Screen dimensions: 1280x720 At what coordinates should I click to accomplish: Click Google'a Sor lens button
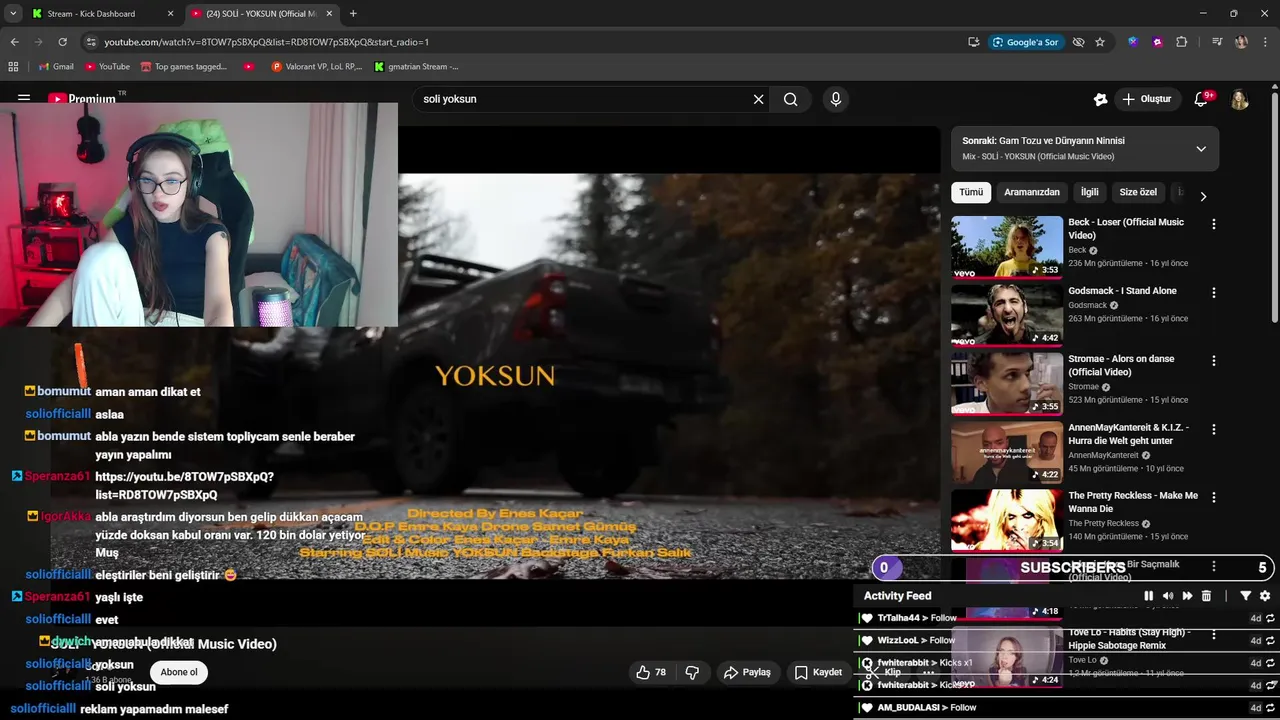coord(1025,42)
